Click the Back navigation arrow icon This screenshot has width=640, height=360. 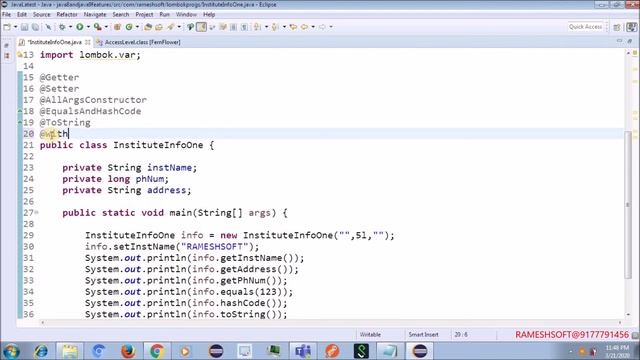[304, 27]
